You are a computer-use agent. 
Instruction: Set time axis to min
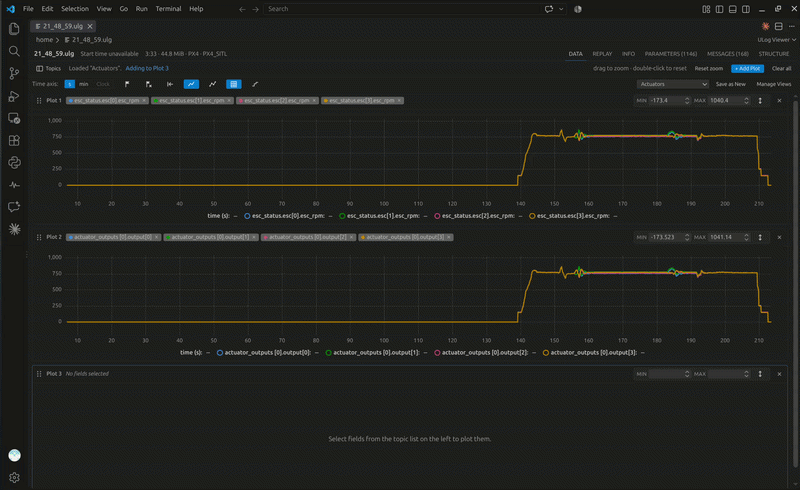tap(84, 84)
